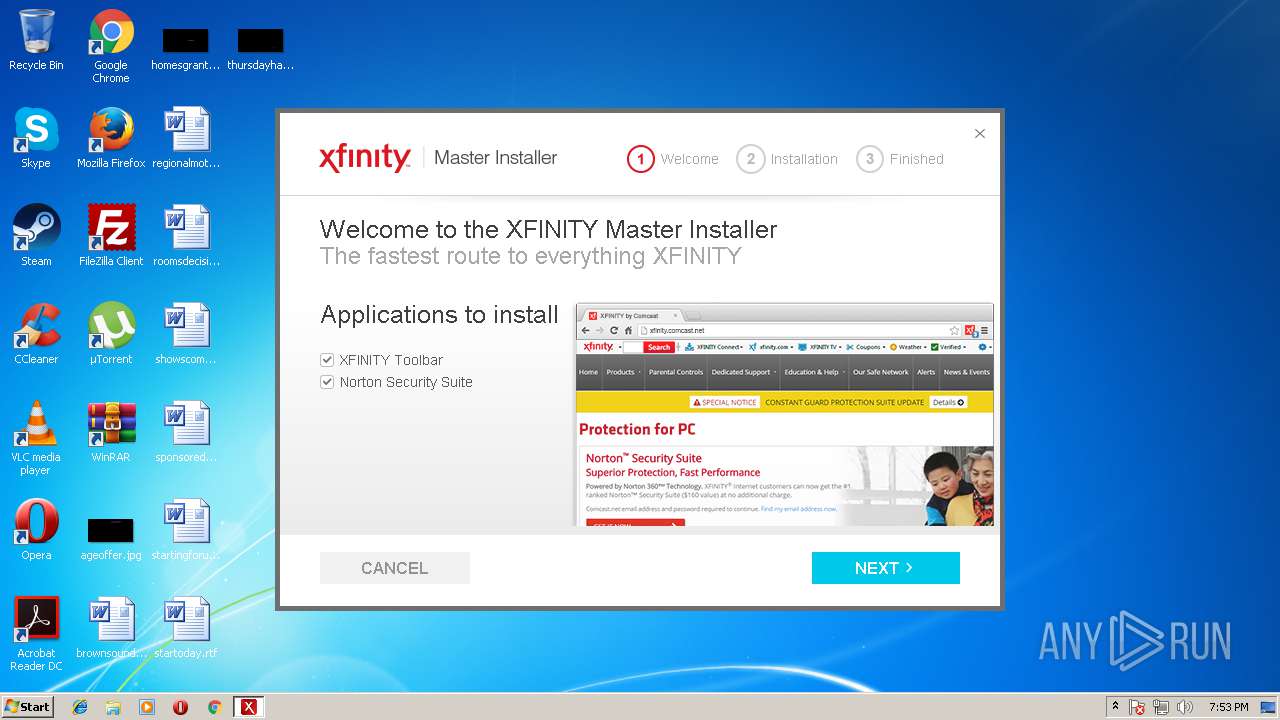Viewport: 1280px width, 720px height.
Task: Open the VLC media player shortcut
Action: (36, 438)
